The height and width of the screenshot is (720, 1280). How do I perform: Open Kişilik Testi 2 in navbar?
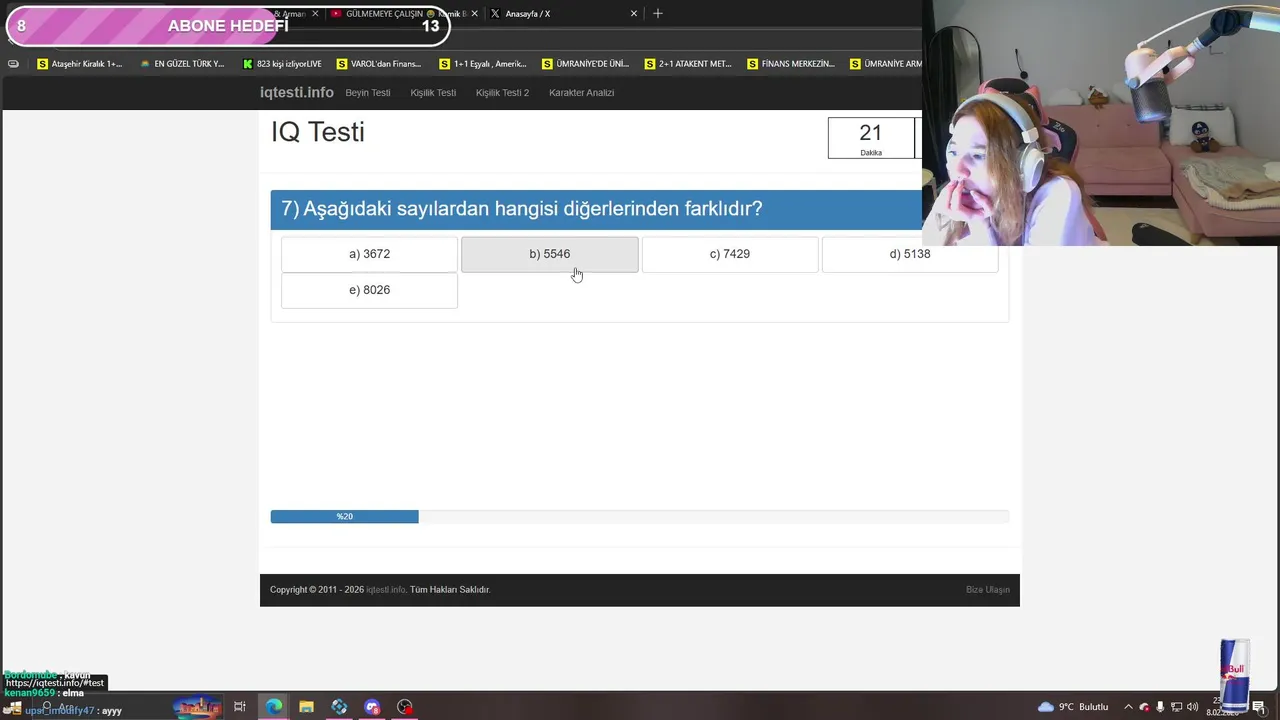pyautogui.click(x=502, y=92)
